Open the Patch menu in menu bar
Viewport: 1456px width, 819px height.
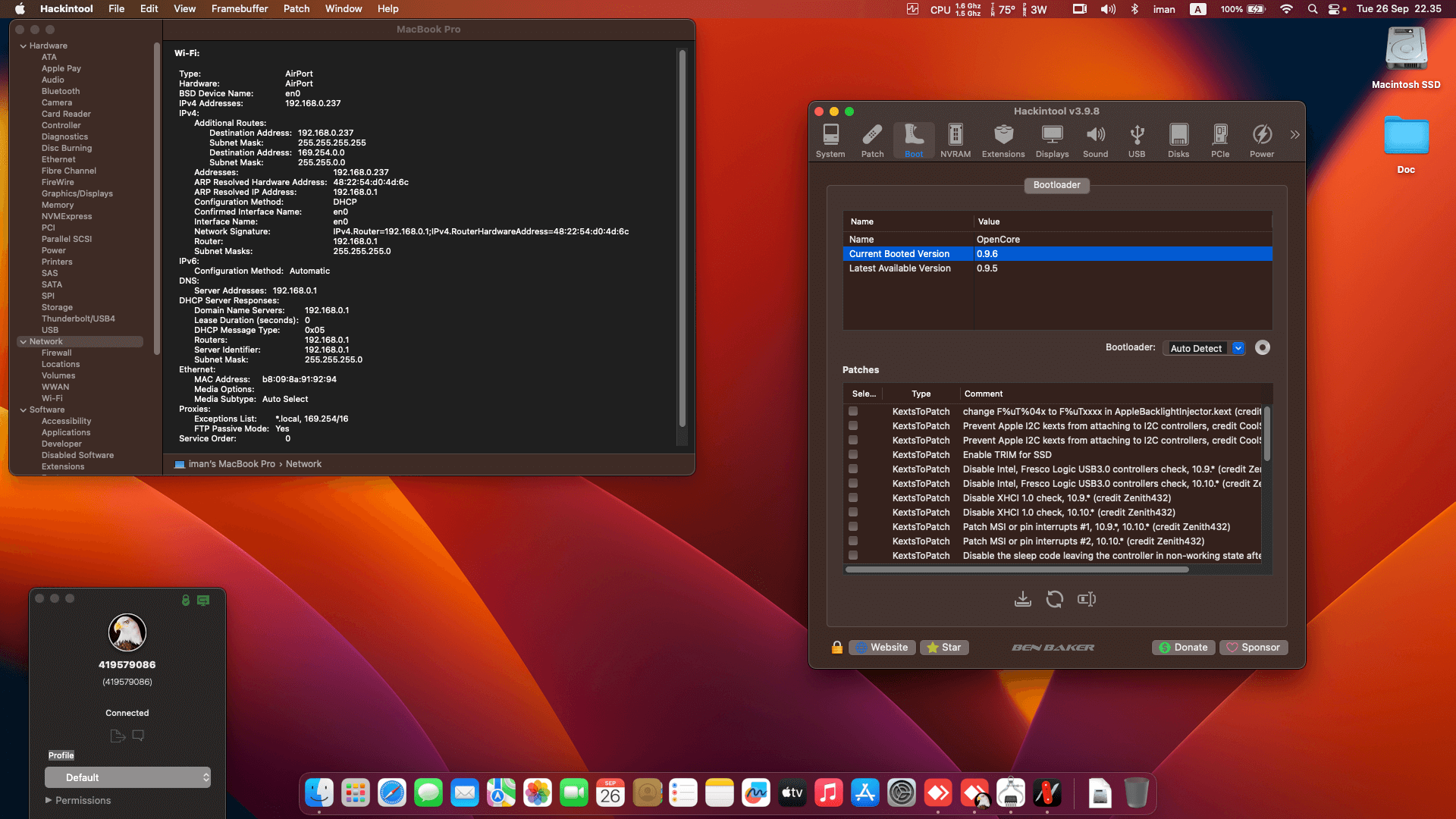296,9
